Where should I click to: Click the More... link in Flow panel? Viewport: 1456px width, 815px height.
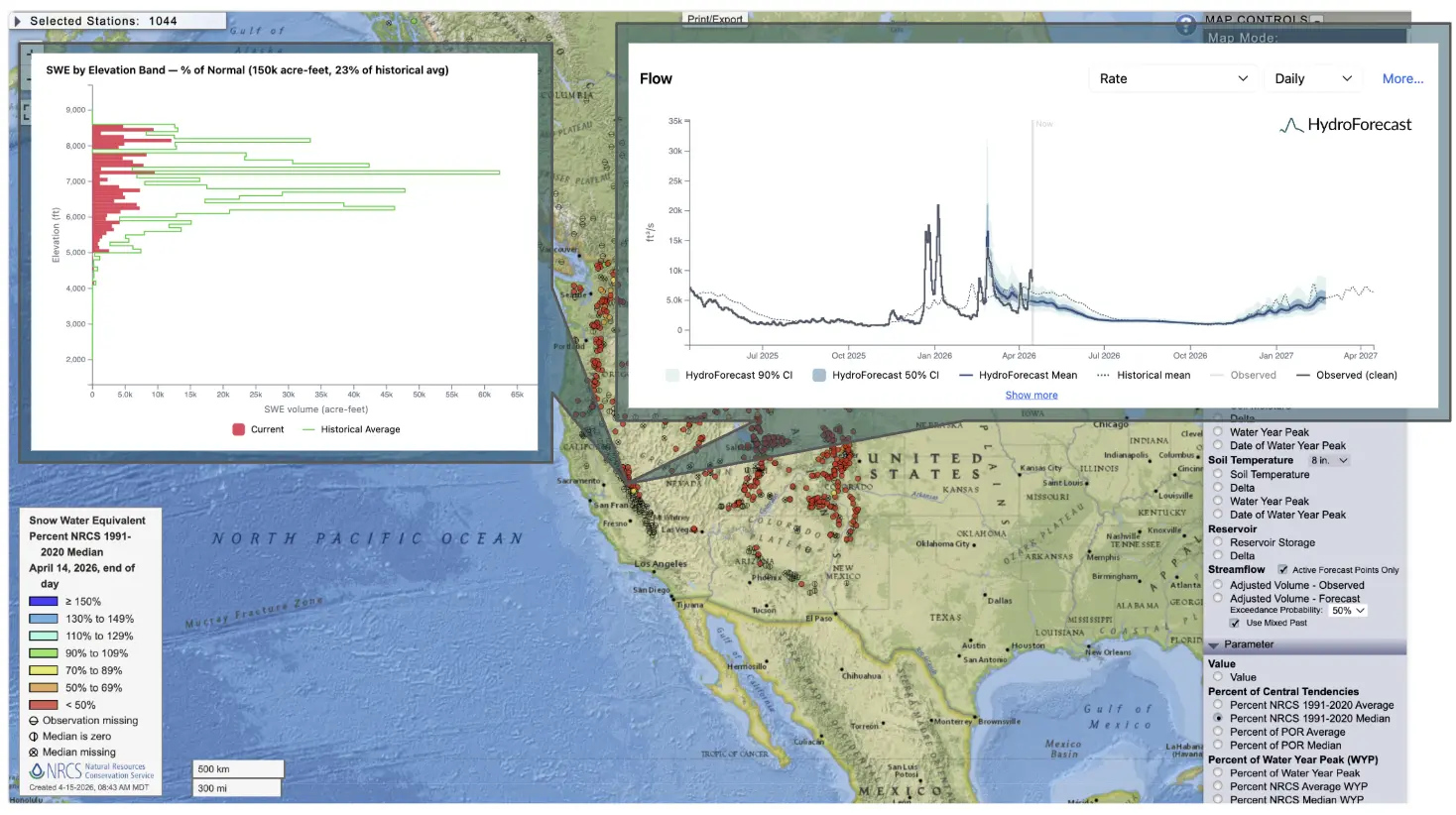1402,78
